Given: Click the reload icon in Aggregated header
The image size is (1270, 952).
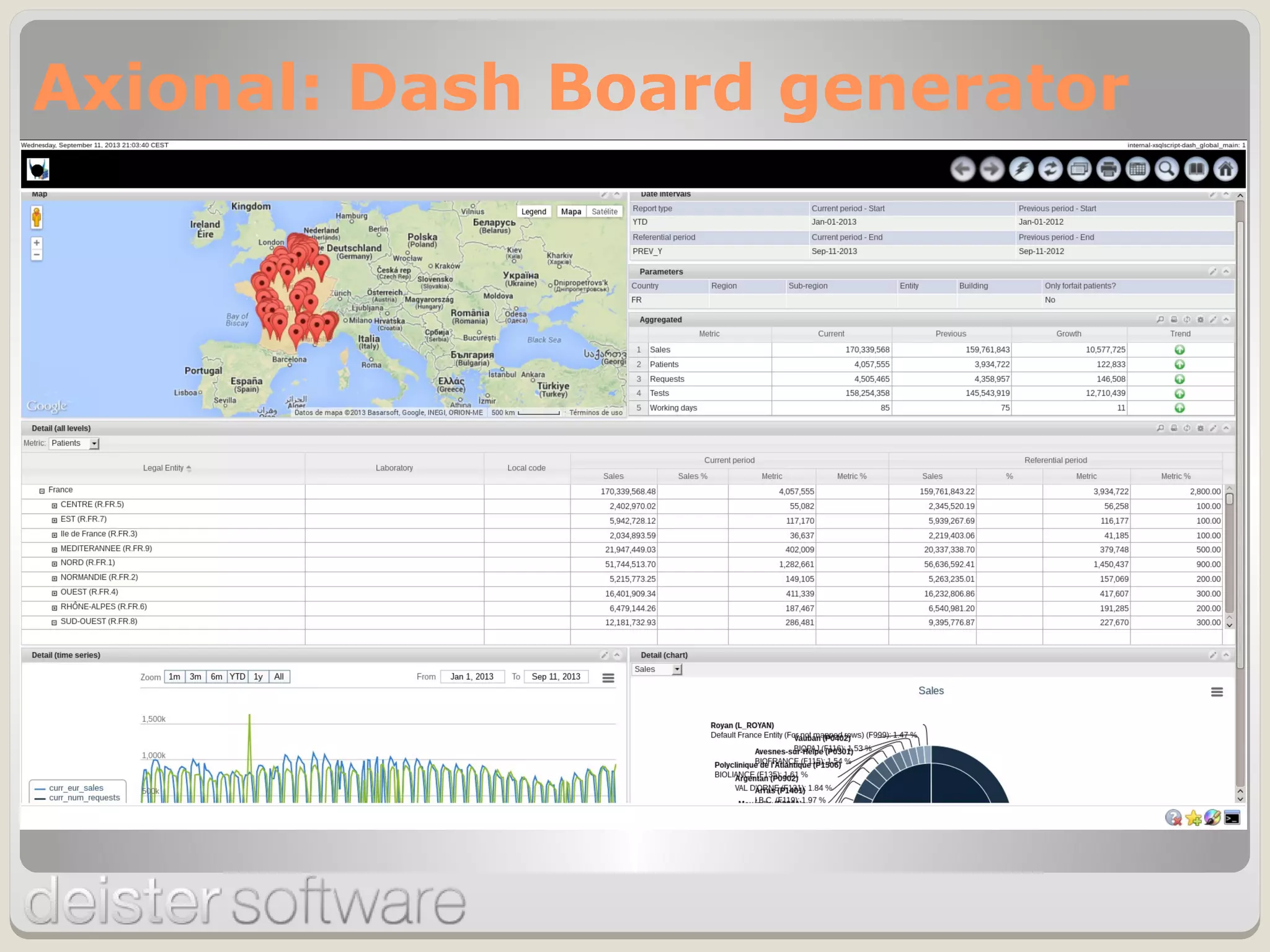Looking at the screenshot, I should (1187, 320).
